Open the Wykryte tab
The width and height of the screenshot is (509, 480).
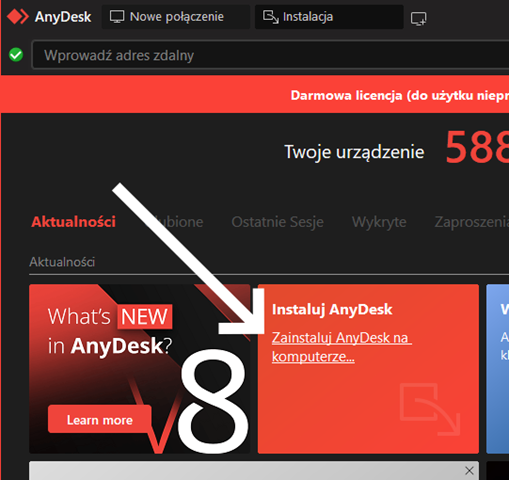(379, 222)
